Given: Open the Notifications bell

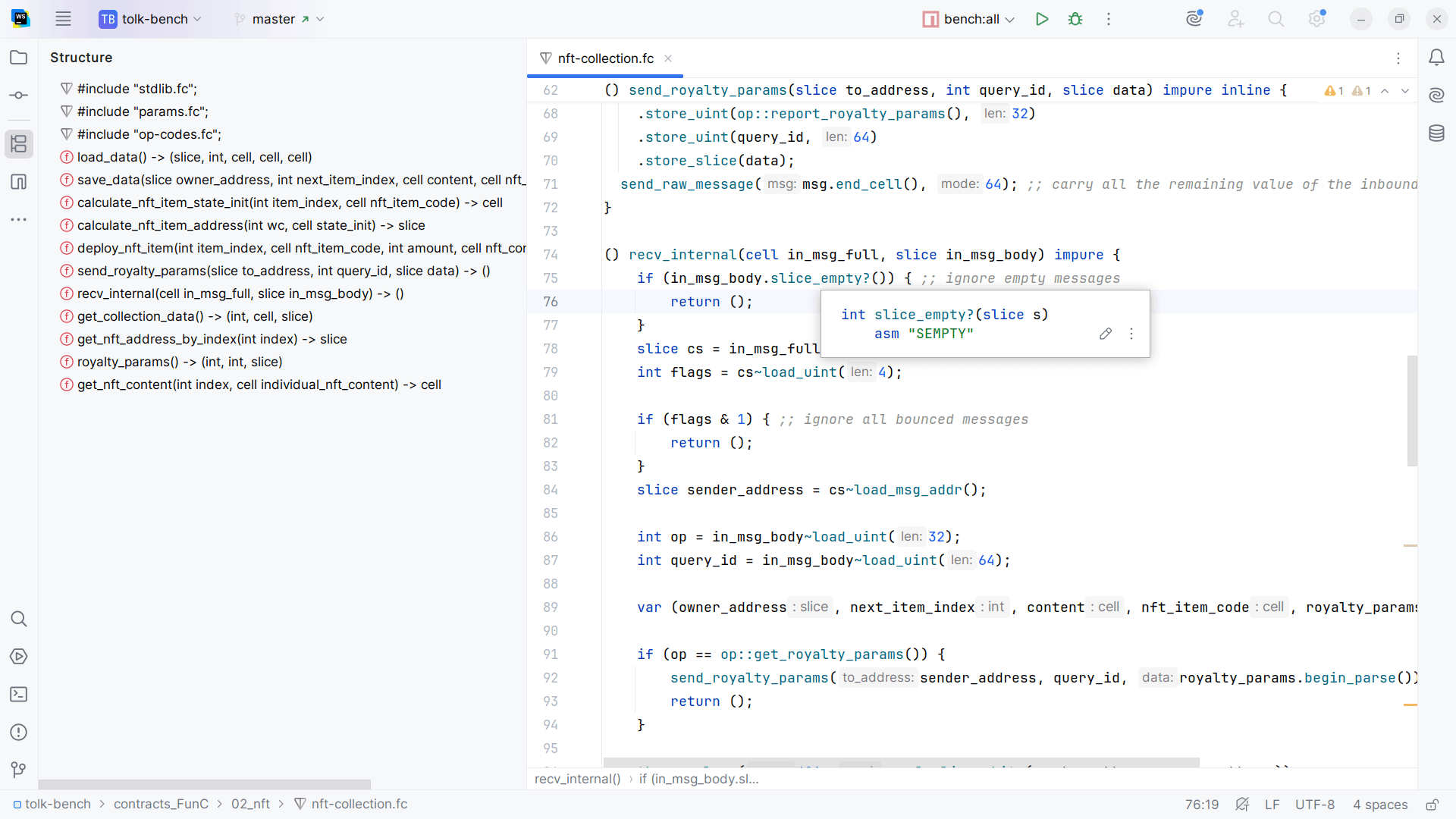Looking at the screenshot, I should 1437,58.
